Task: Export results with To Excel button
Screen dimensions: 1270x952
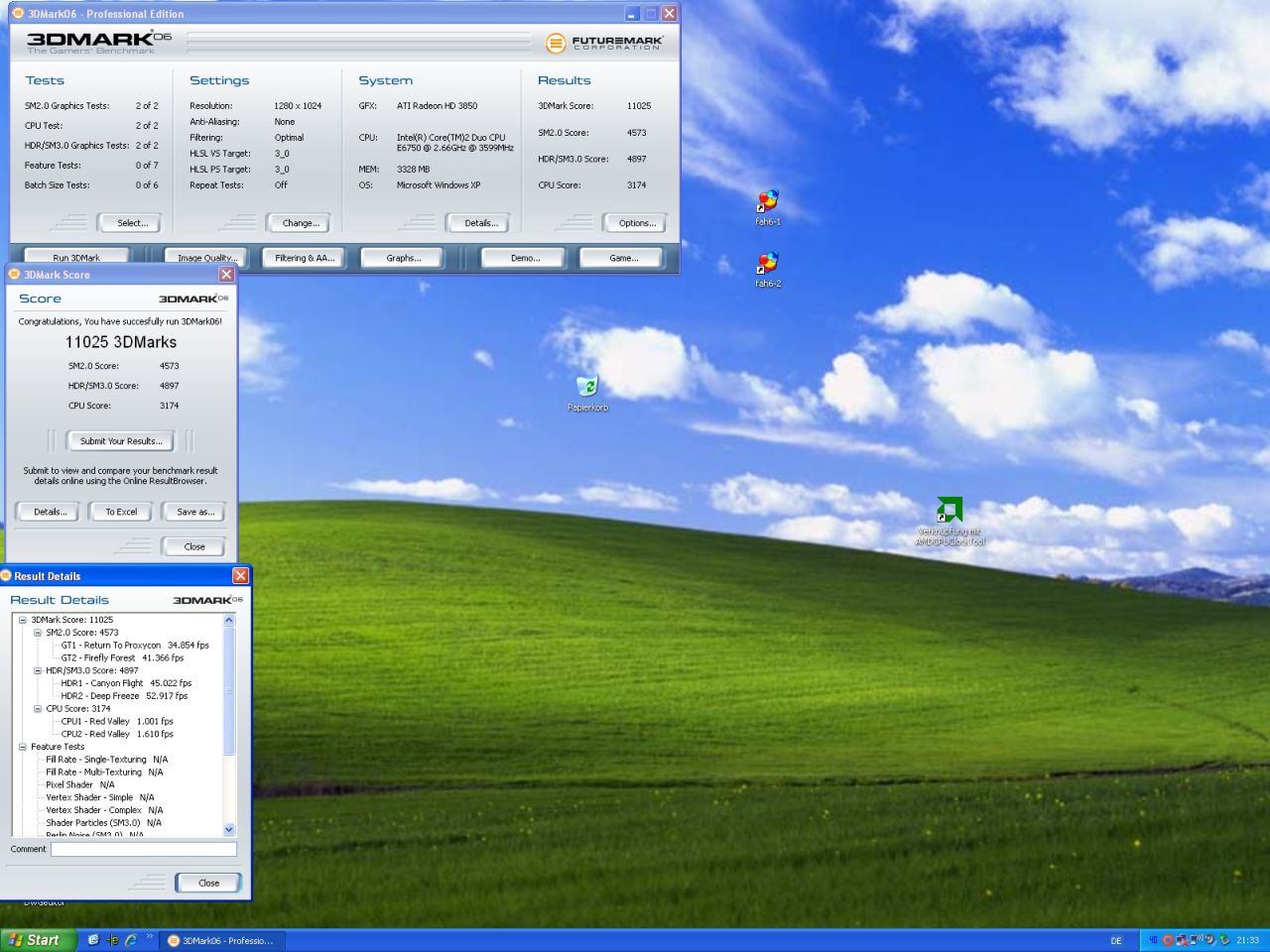Action: coord(121,512)
